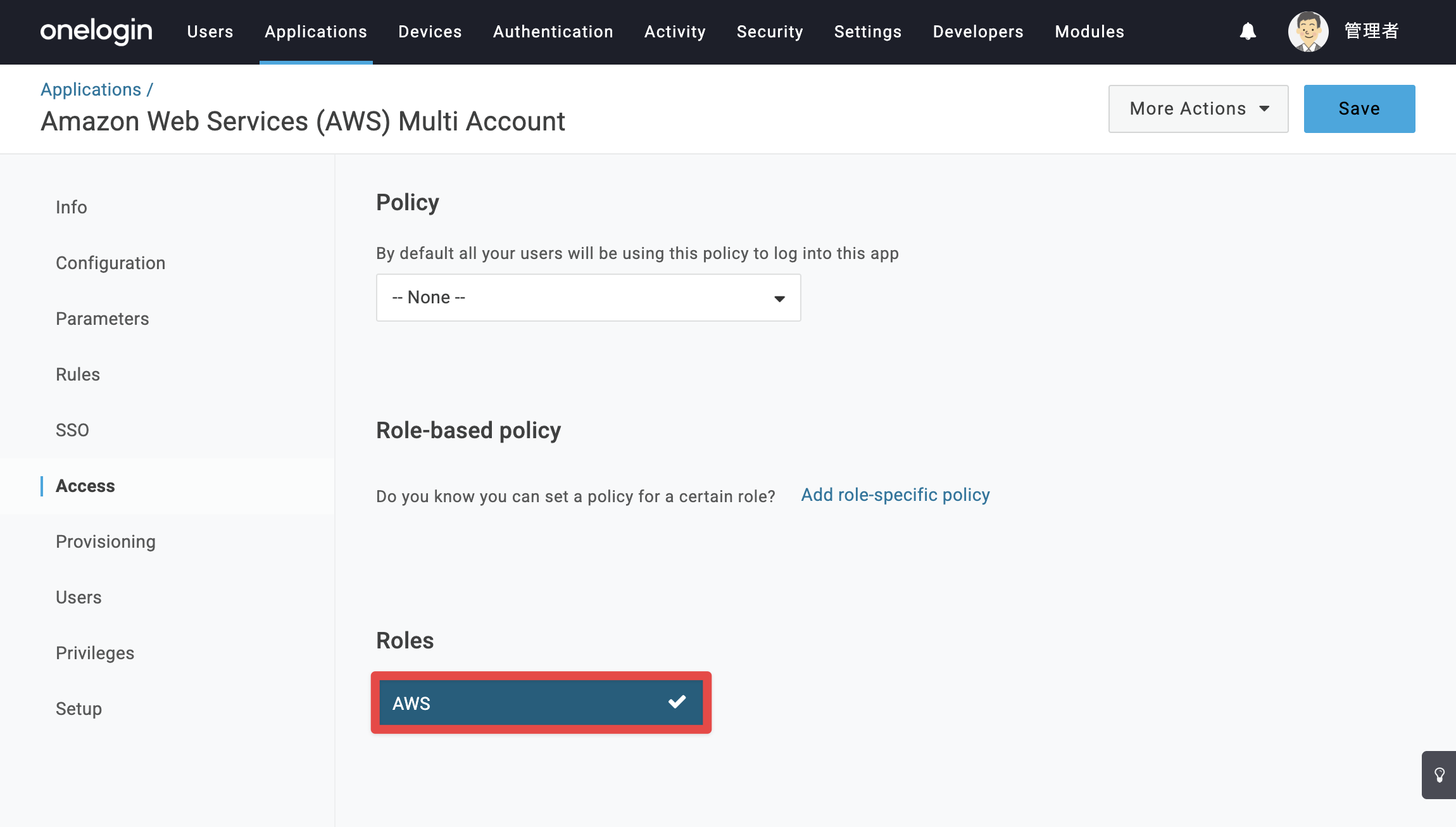Click the checkmark on AWS role
This screenshot has height=827, width=1456.
(677, 702)
